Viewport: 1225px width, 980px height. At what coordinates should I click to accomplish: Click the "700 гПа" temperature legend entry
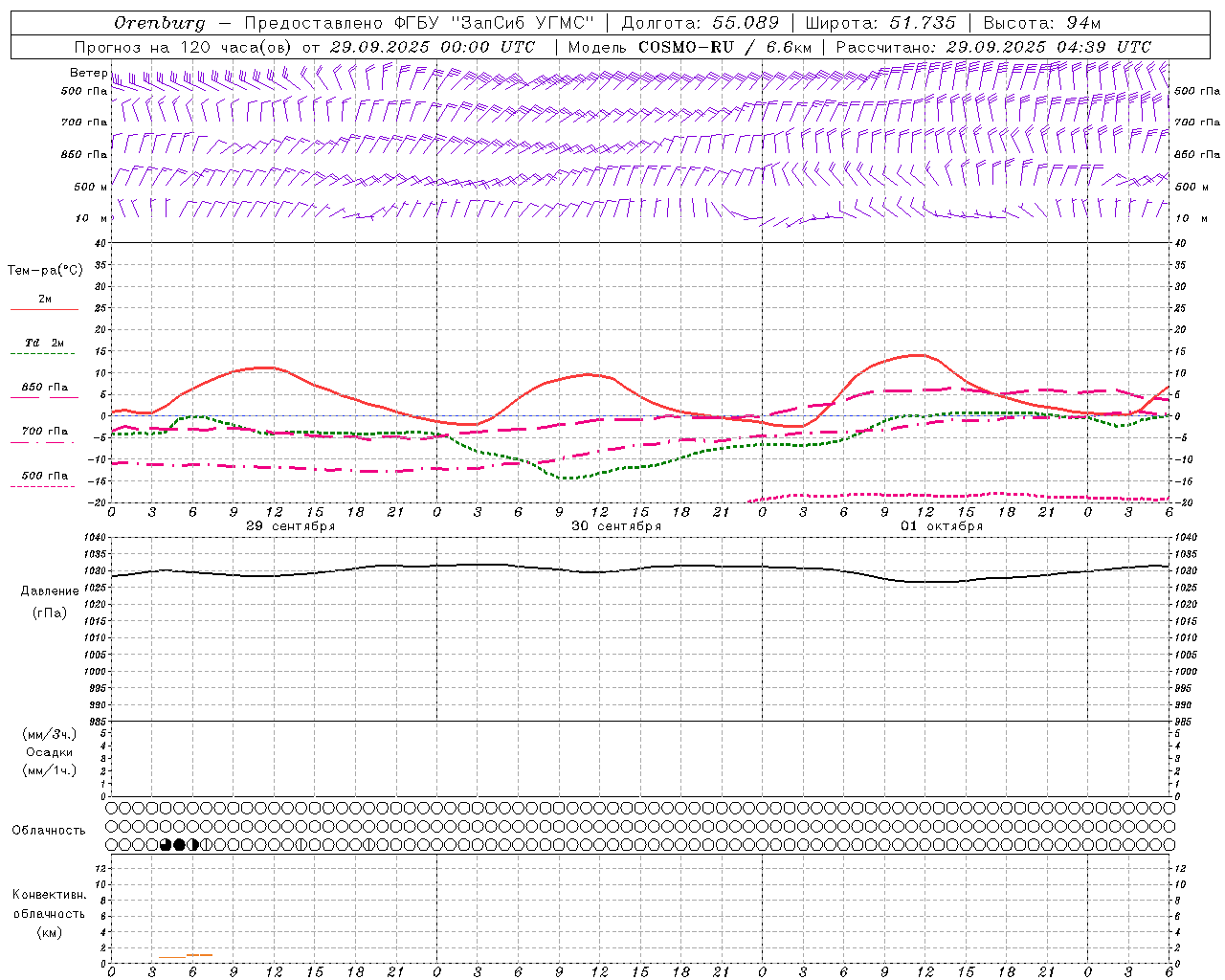tap(45, 432)
